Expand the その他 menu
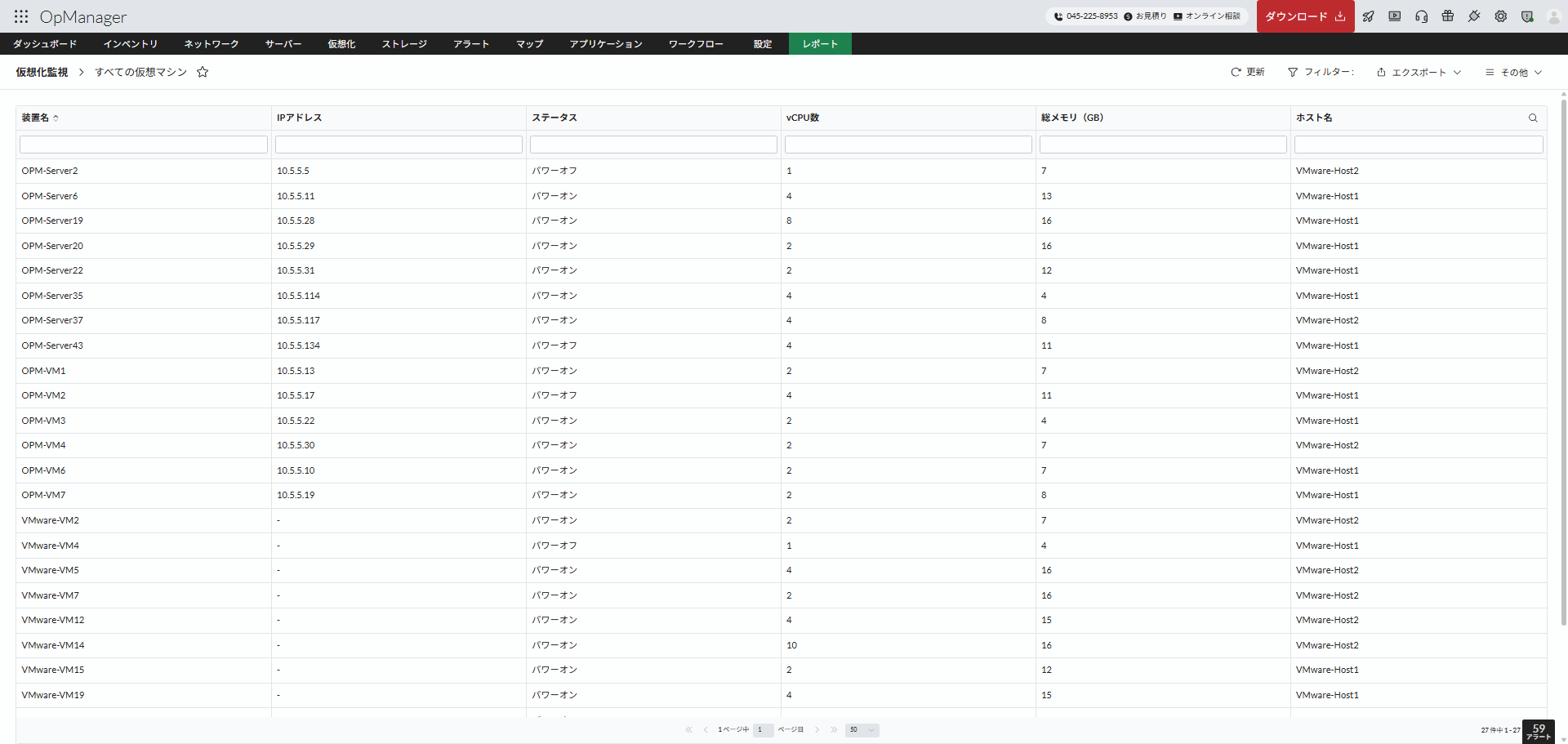1568x744 pixels. pyautogui.click(x=1514, y=72)
